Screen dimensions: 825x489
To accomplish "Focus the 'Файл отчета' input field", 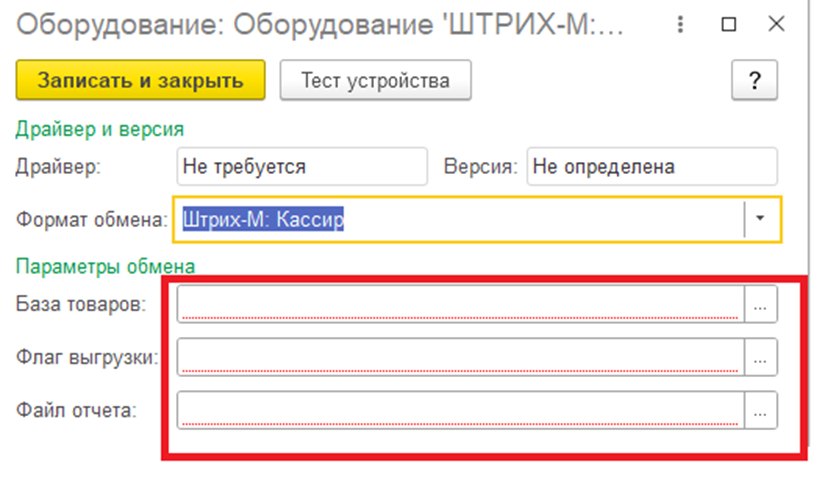I will (x=461, y=410).
